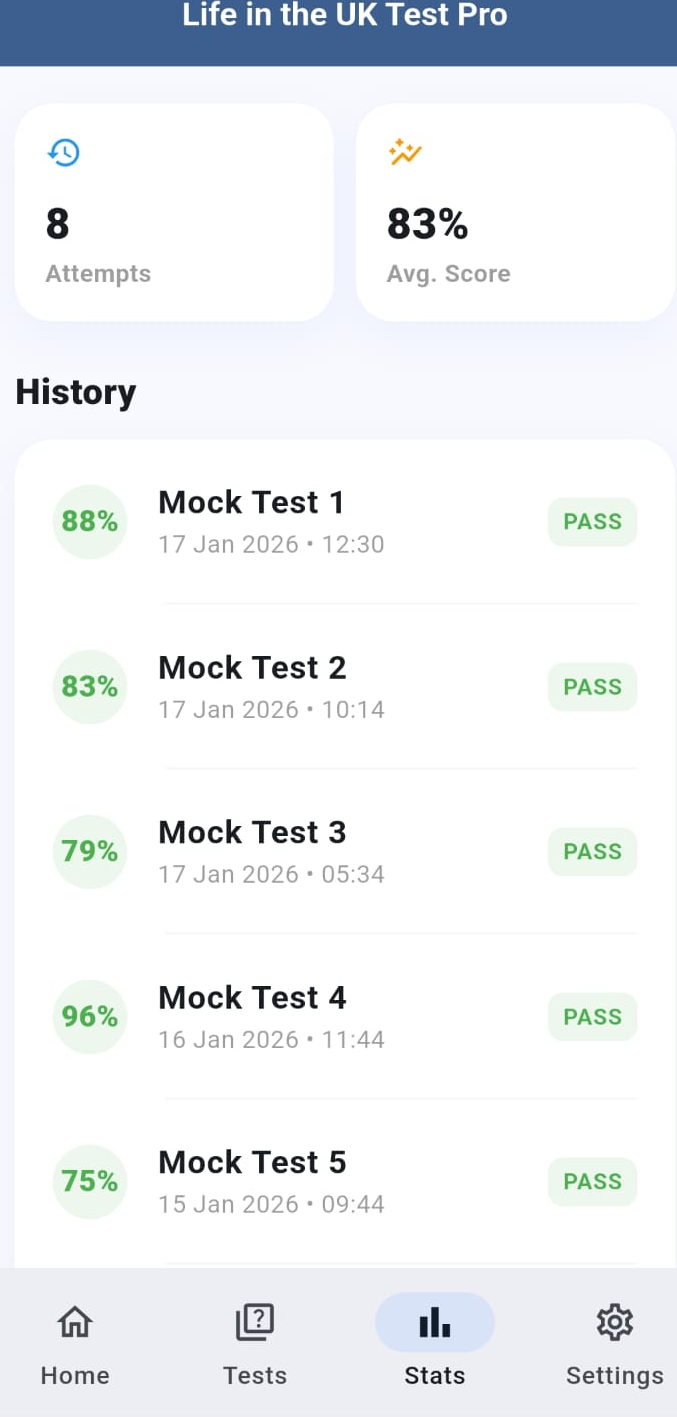Open the Settings gear icon
The height and width of the screenshot is (1417, 677).
coord(614,1322)
